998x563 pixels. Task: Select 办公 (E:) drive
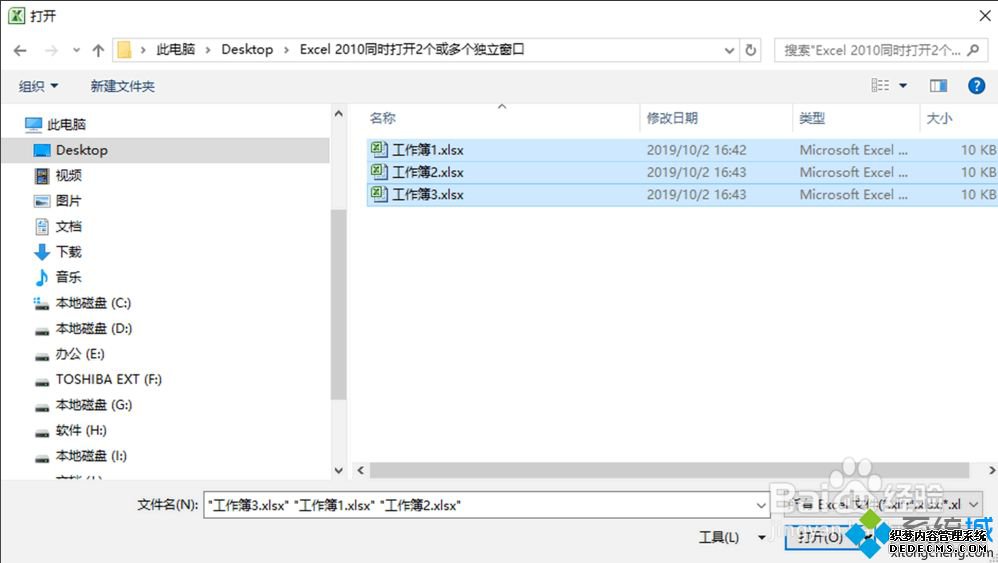[80, 354]
